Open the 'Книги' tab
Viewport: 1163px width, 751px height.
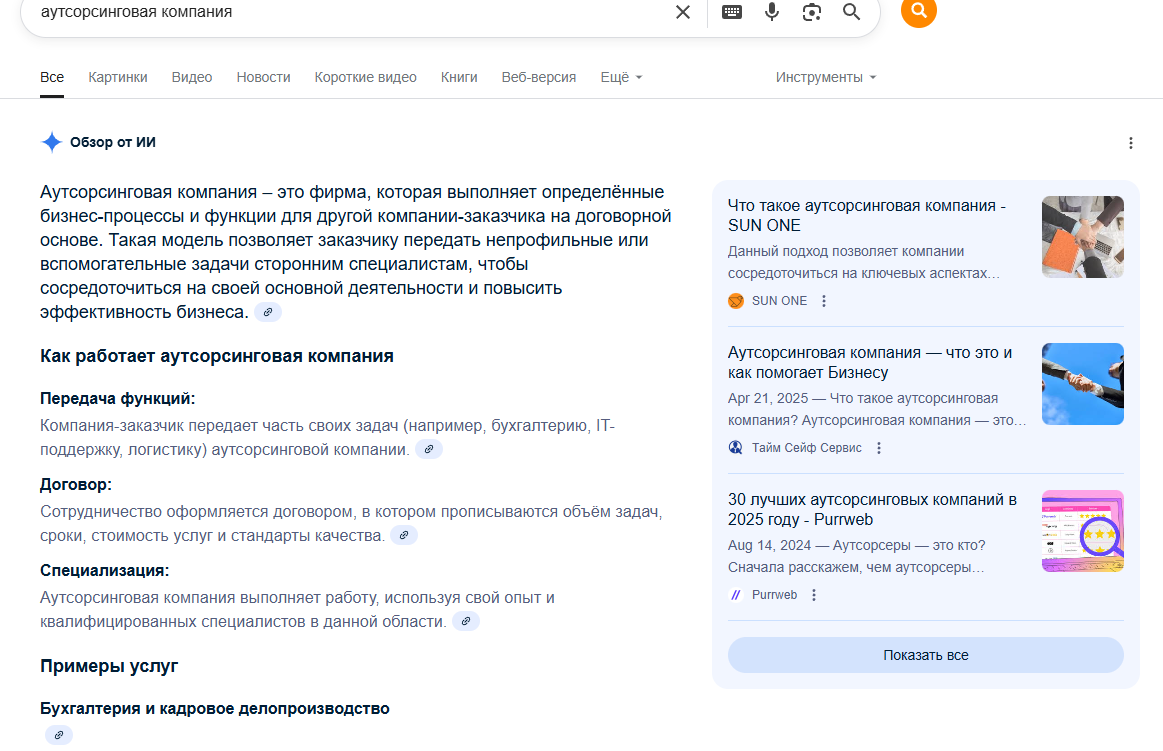pos(459,77)
